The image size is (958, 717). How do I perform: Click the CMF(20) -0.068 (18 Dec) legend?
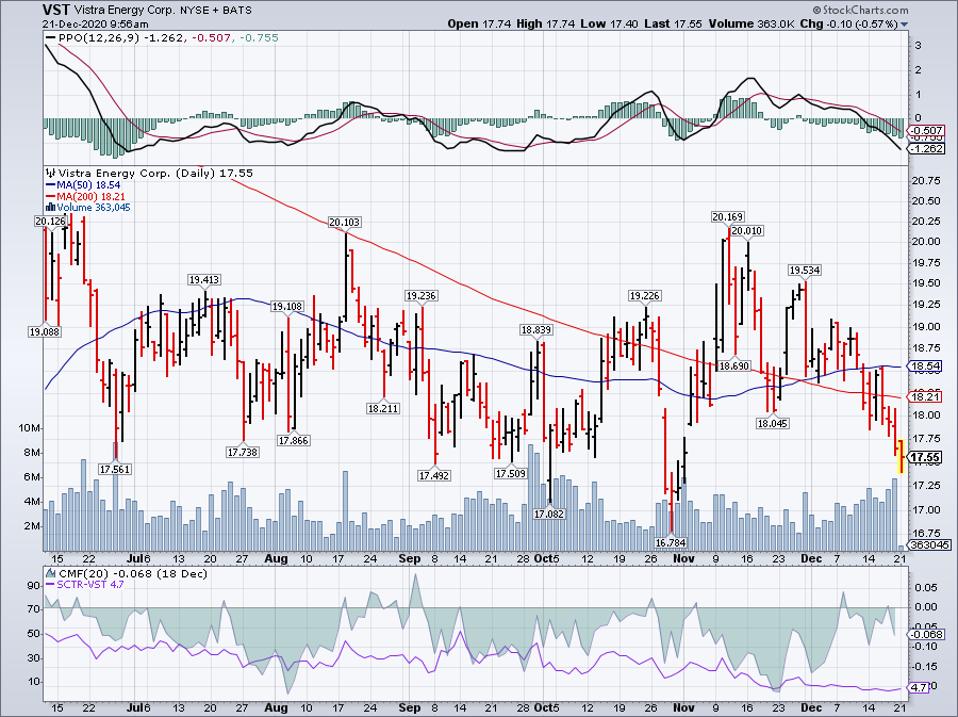tap(131, 574)
